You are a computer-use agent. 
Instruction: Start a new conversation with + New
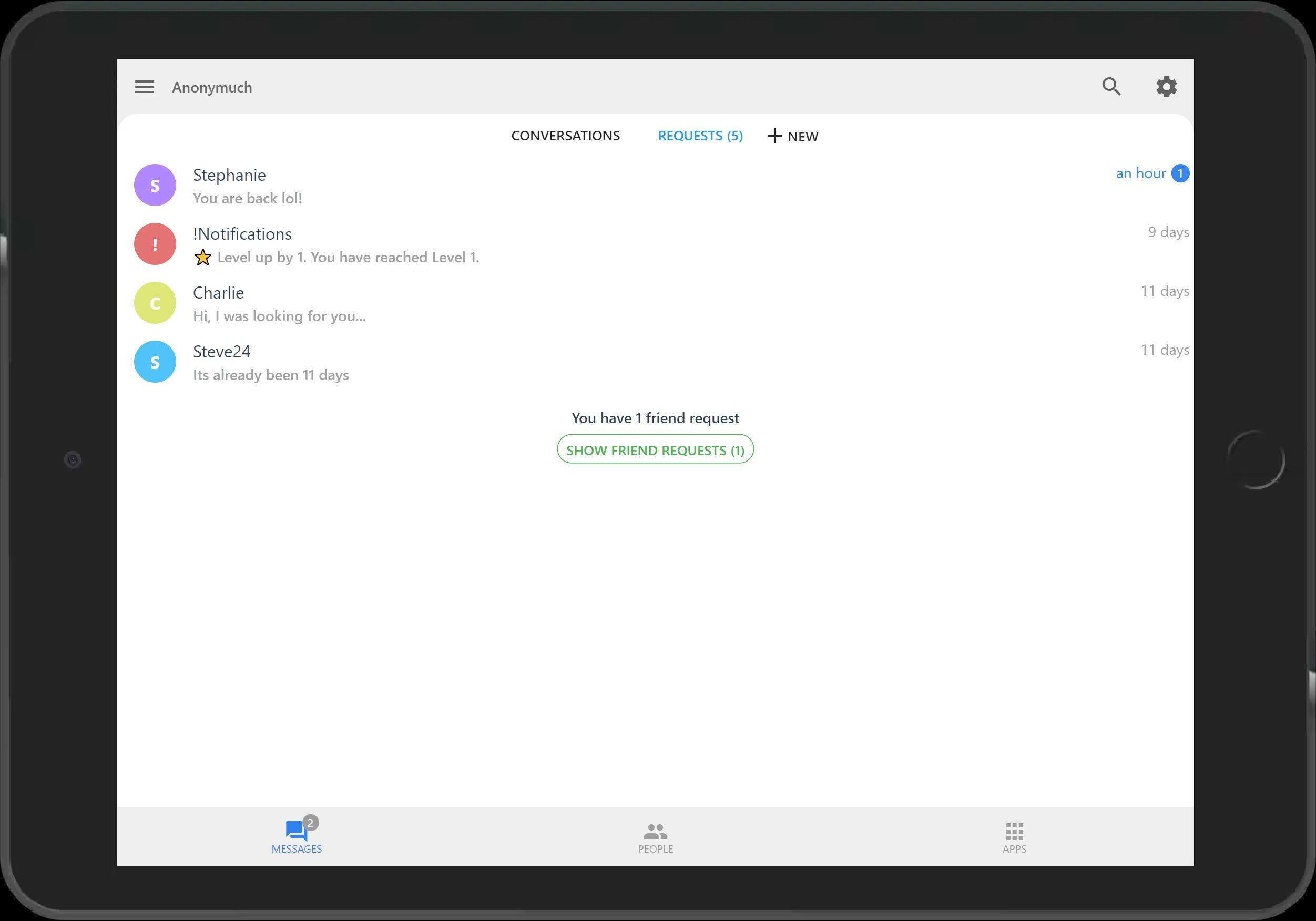coord(793,136)
